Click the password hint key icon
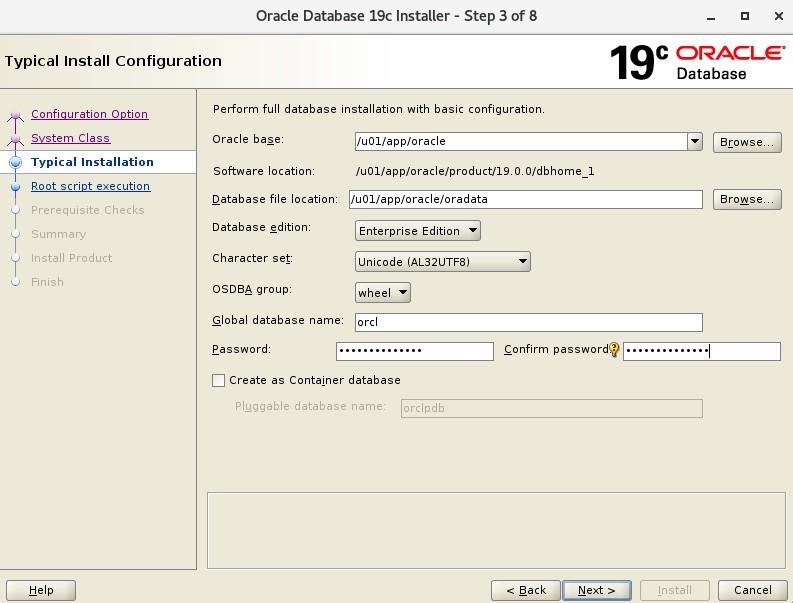Image resolution: width=793 pixels, height=603 pixels. click(x=614, y=350)
